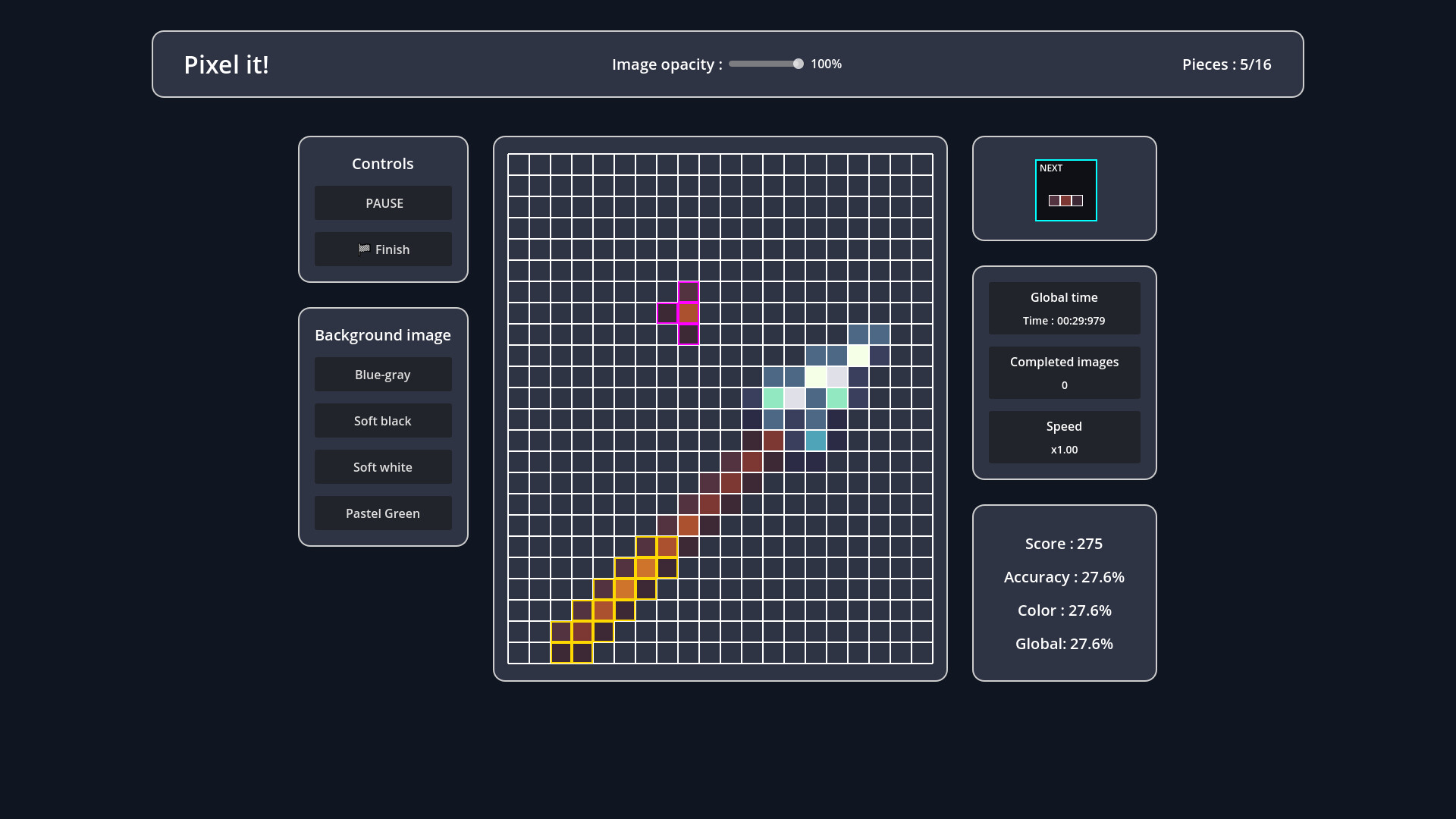Click the Global time display
Viewport: 1456px width, 819px height.
(x=1064, y=308)
